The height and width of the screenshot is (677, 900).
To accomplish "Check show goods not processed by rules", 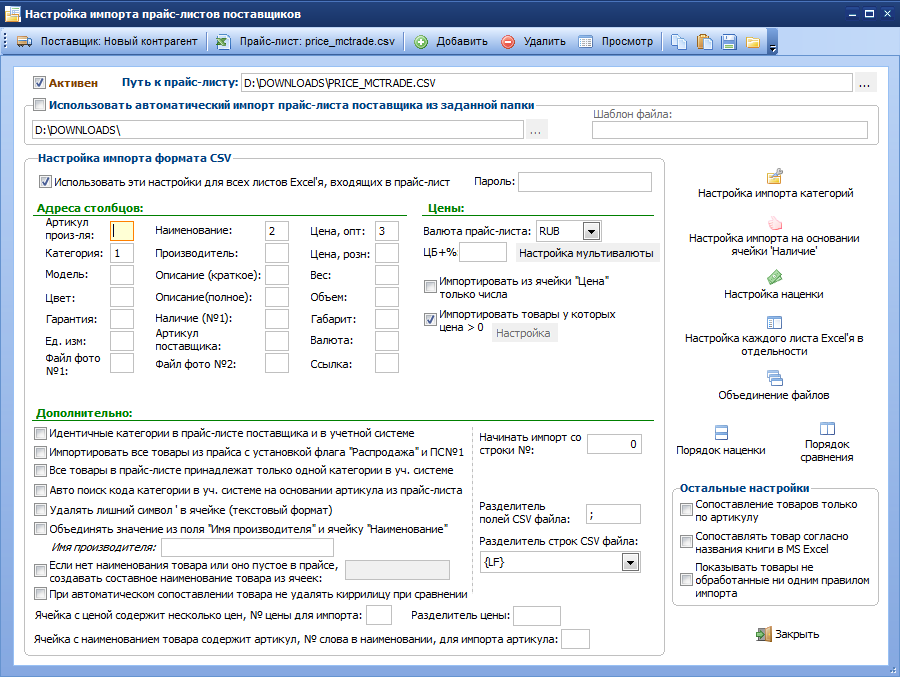I will tap(686, 580).
